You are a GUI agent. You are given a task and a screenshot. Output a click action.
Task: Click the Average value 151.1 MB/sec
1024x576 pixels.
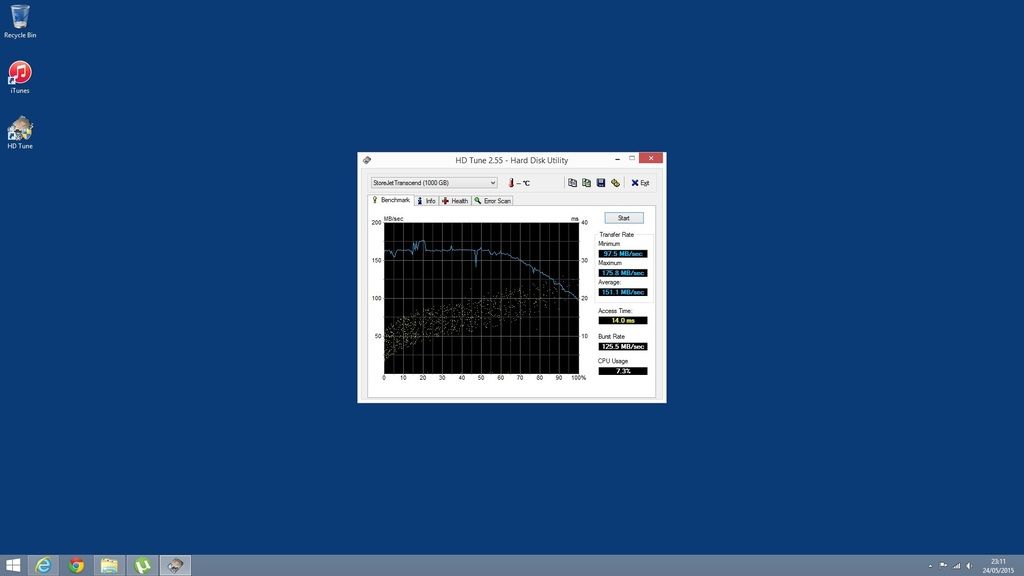[623, 292]
